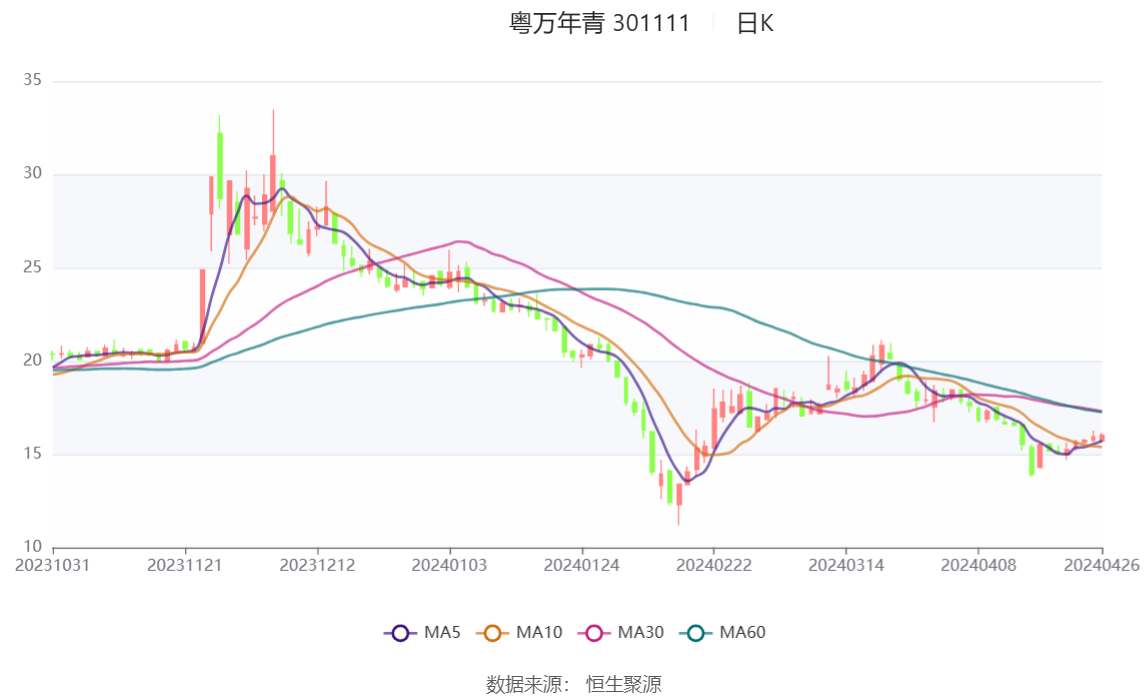Toggle the MA30 pink legend marker
This screenshot has height=699, width=1148.
tap(594, 633)
